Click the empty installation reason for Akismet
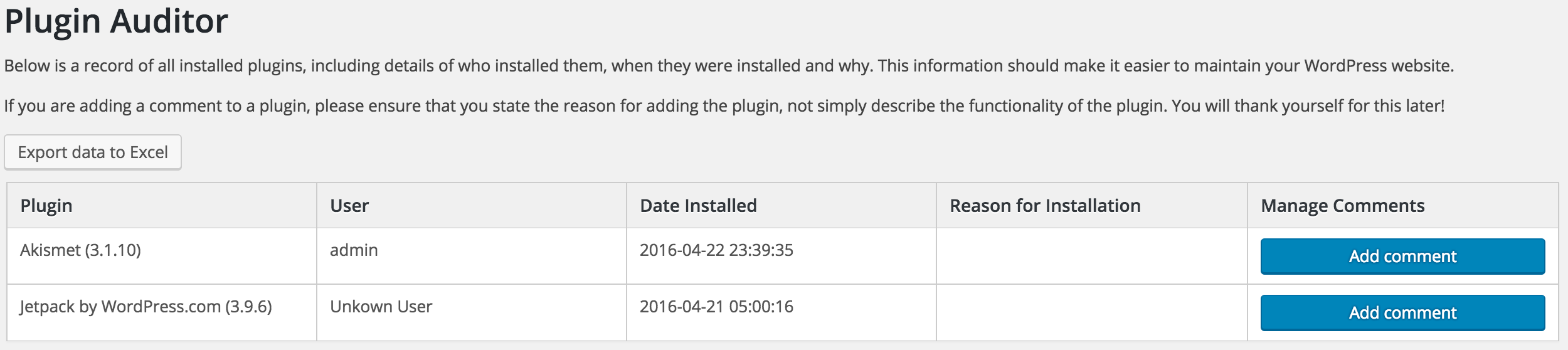Screen dimensions: 1568x350 pyautogui.click(x=1092, y=256)
